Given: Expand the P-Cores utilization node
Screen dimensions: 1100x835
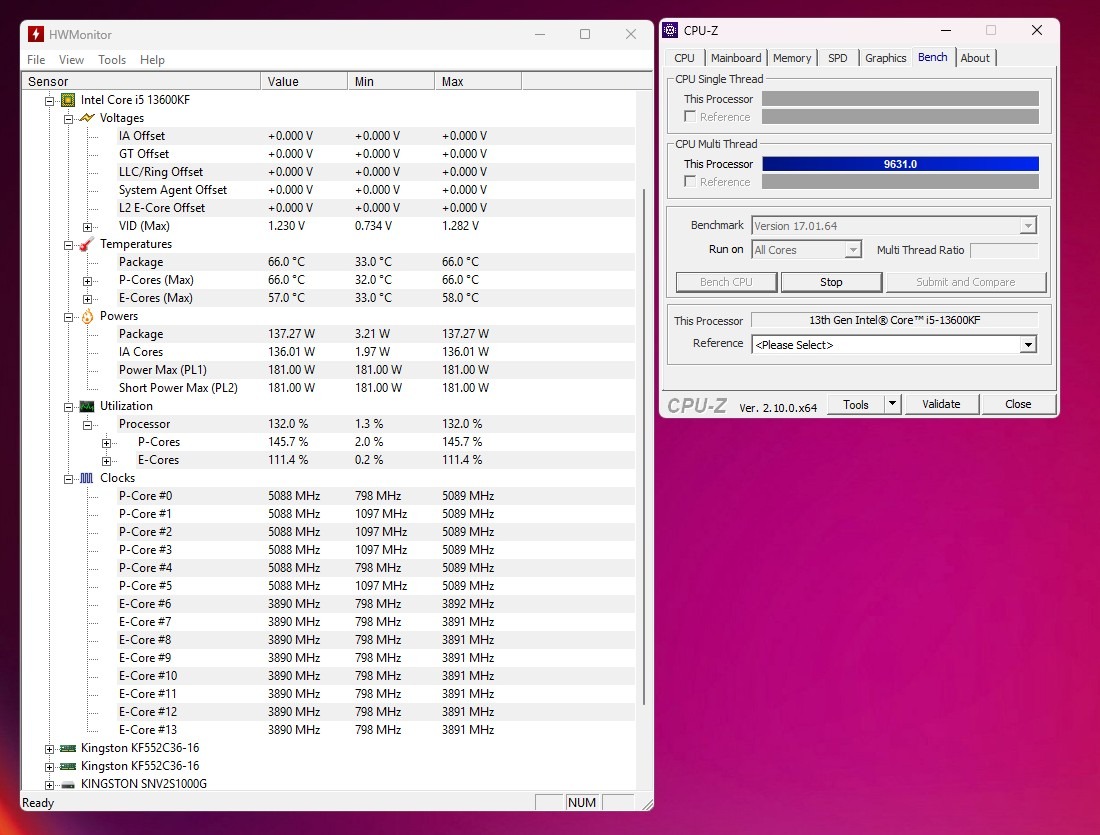Looking at the screenshot, I should pyautogui.click(x=107, y=443).
